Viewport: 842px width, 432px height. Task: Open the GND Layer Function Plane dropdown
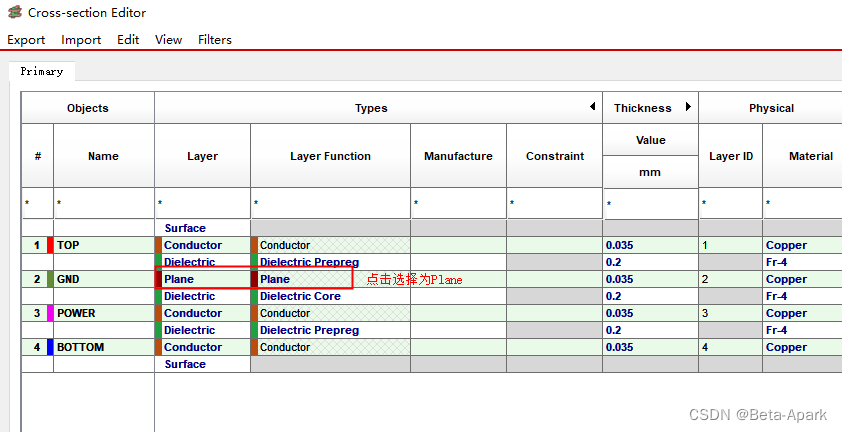tap(300, 279)
